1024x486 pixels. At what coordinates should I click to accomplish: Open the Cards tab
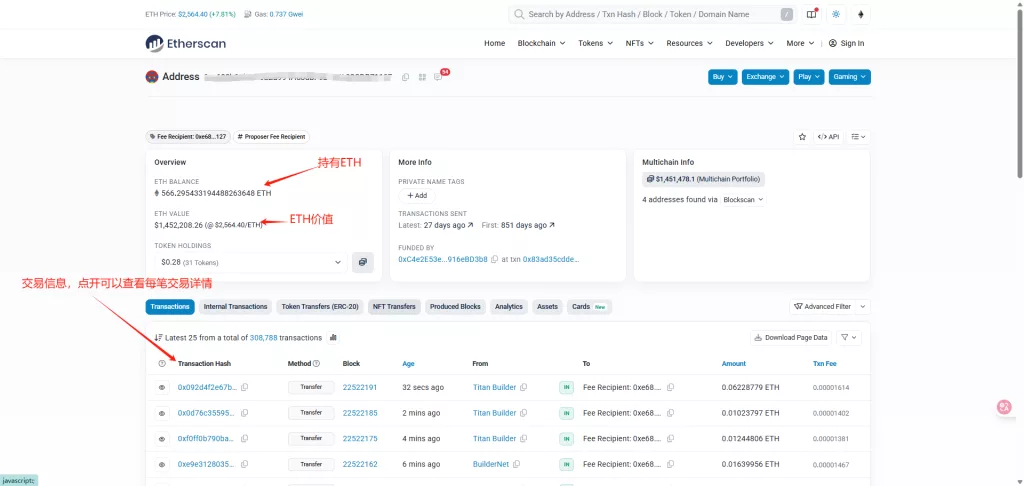(x=589, y=306)
